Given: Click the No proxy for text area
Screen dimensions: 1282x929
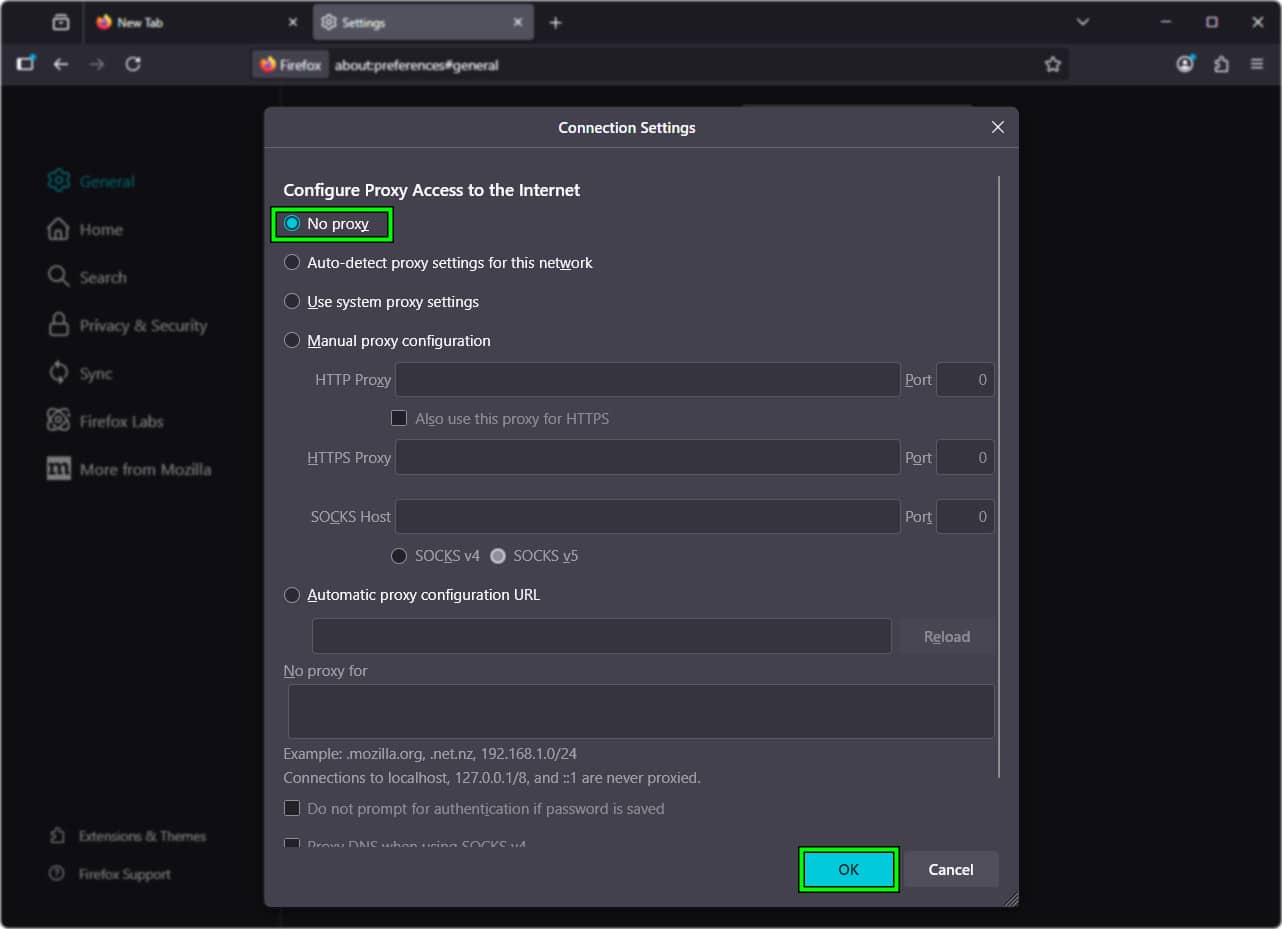Looking at the screenshot, I should (640, 711).
